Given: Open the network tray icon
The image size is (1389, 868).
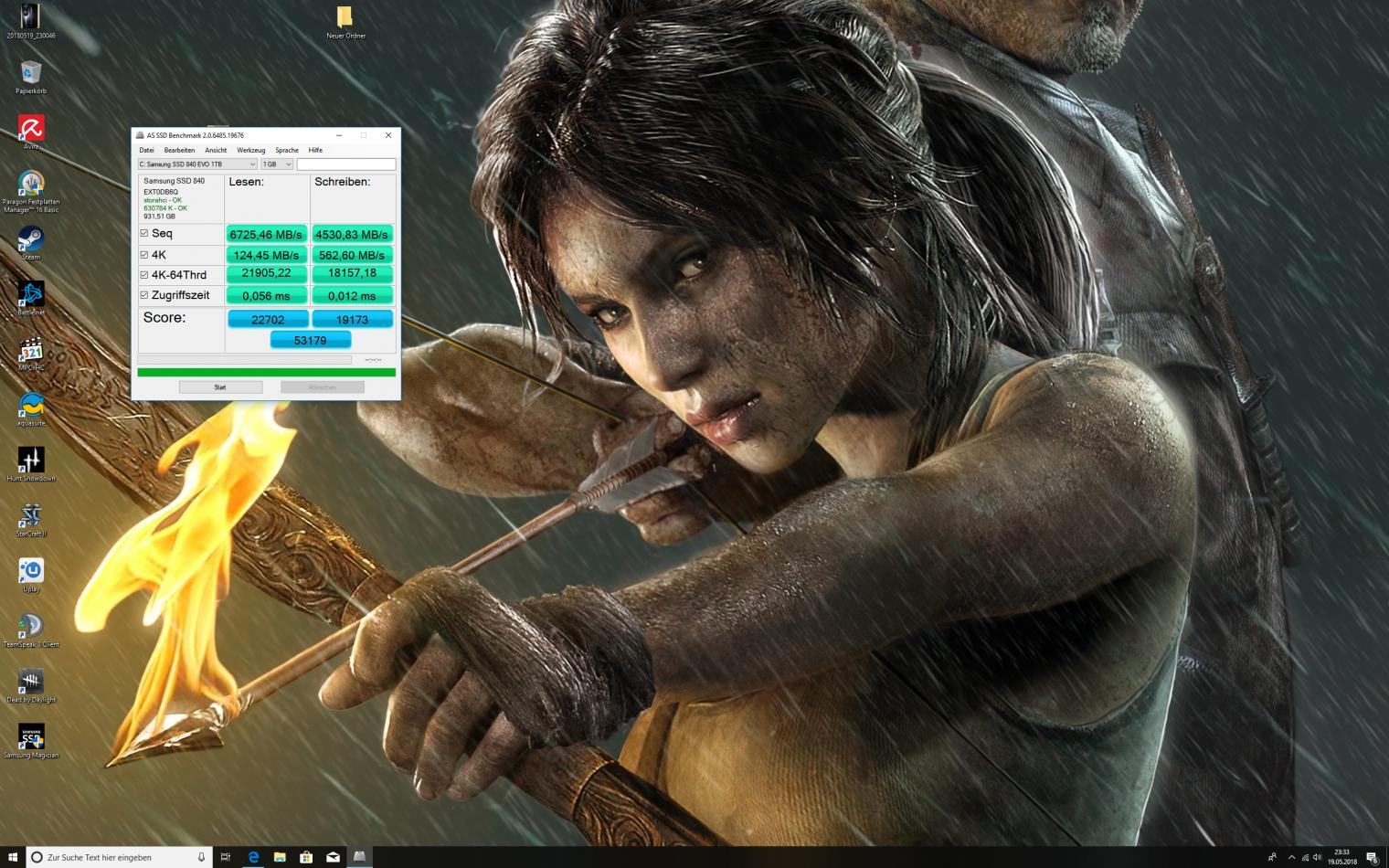Looking at the screenshot, I should (x=1304, y=857).
